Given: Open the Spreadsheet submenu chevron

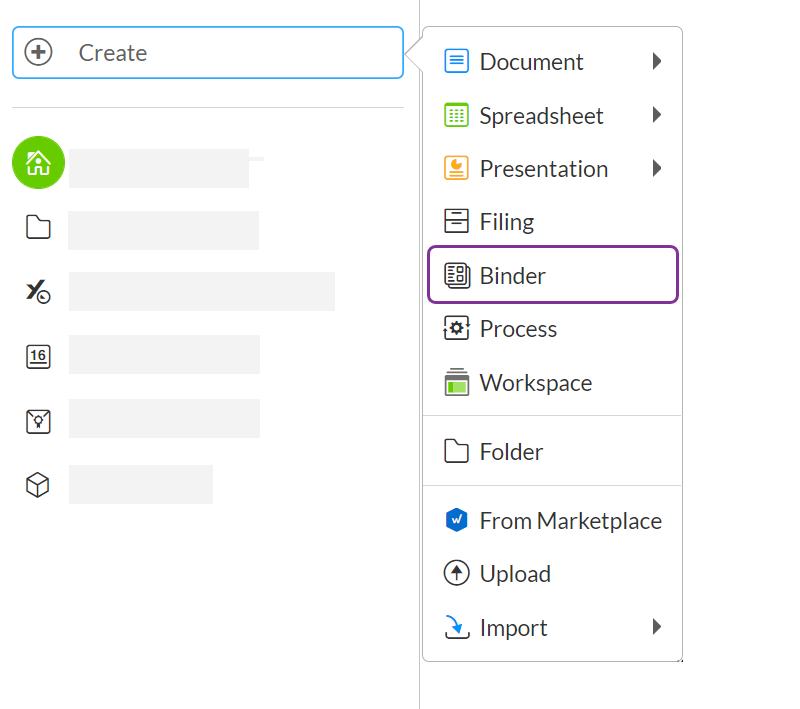Looking at the screenshot, I should click(x=658, y=115).
